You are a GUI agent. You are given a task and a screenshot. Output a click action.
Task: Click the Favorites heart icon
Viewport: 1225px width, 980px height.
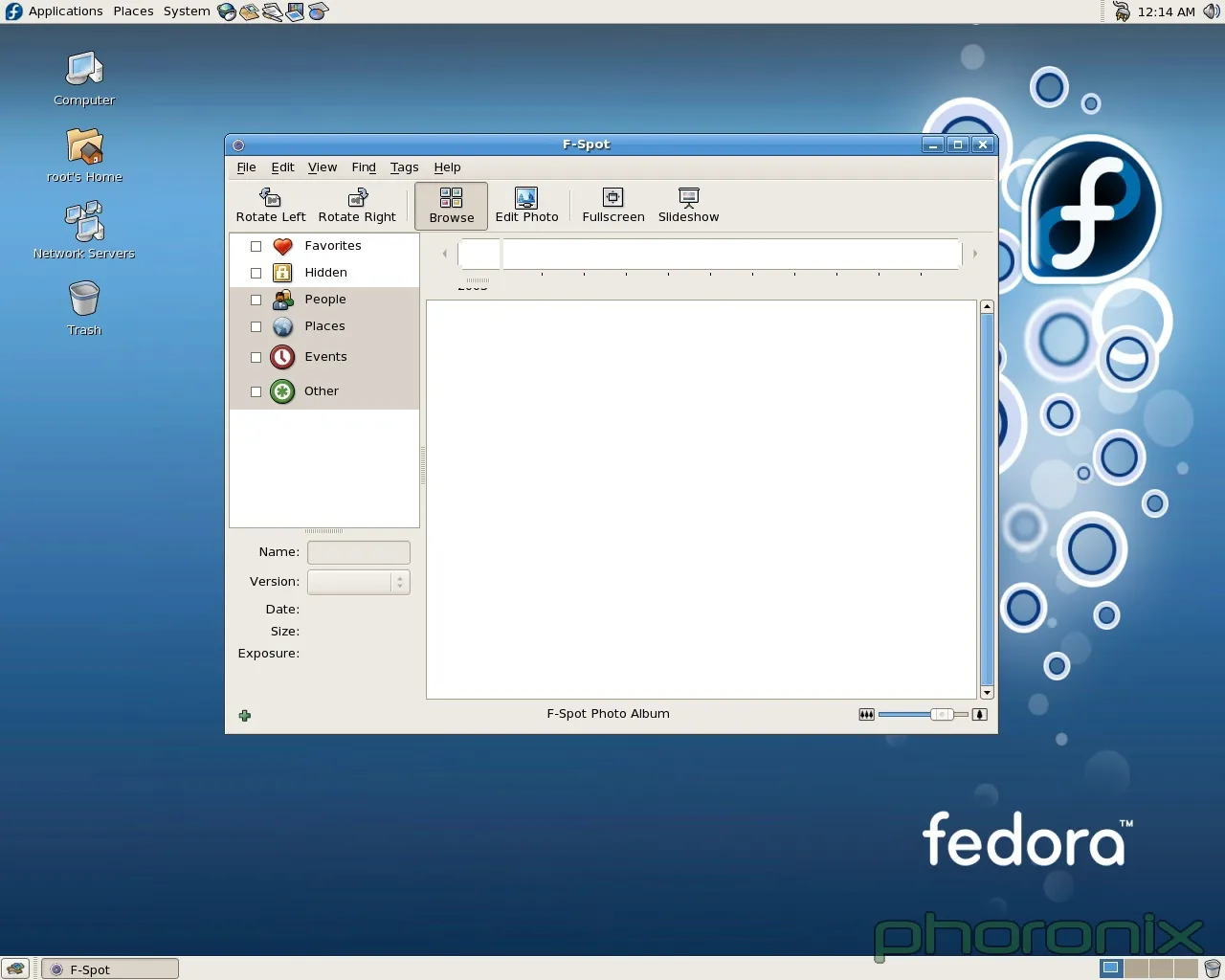tap(282, 246)
